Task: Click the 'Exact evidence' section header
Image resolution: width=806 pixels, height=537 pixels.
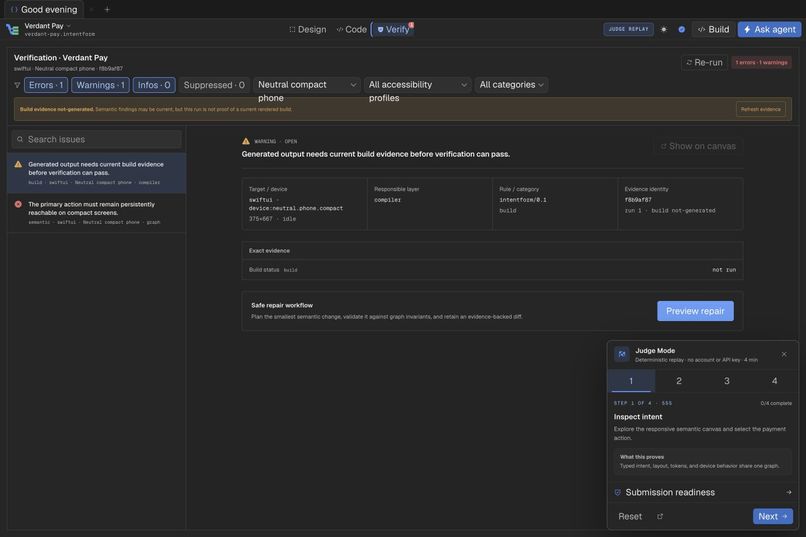Action: (492, 251)
